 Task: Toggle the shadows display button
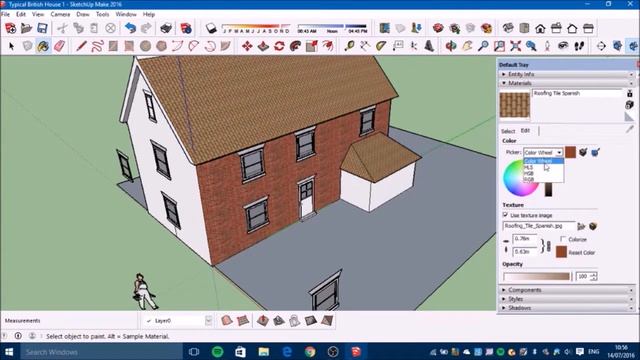(211, 28)
